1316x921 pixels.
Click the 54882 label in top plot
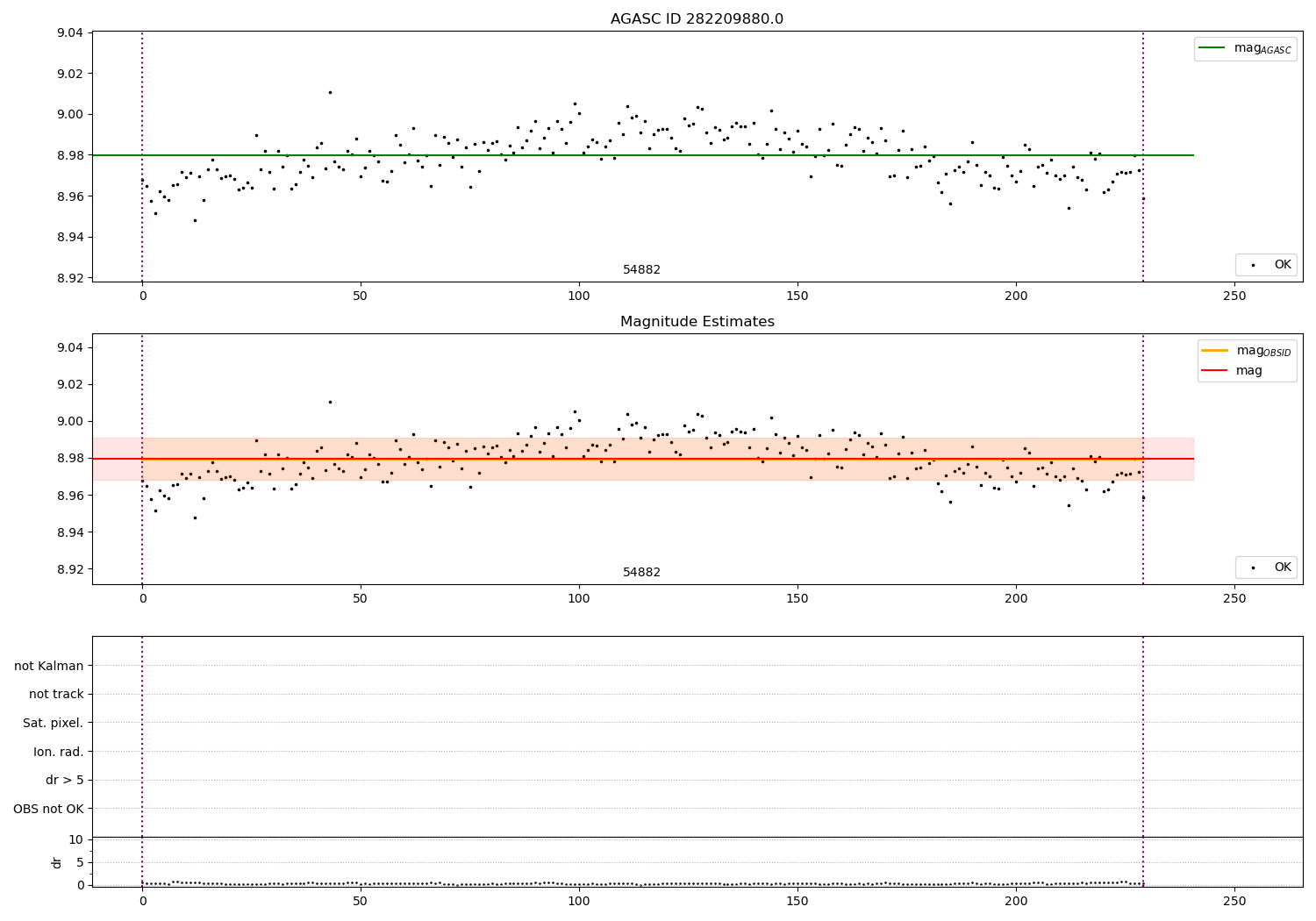641,270
